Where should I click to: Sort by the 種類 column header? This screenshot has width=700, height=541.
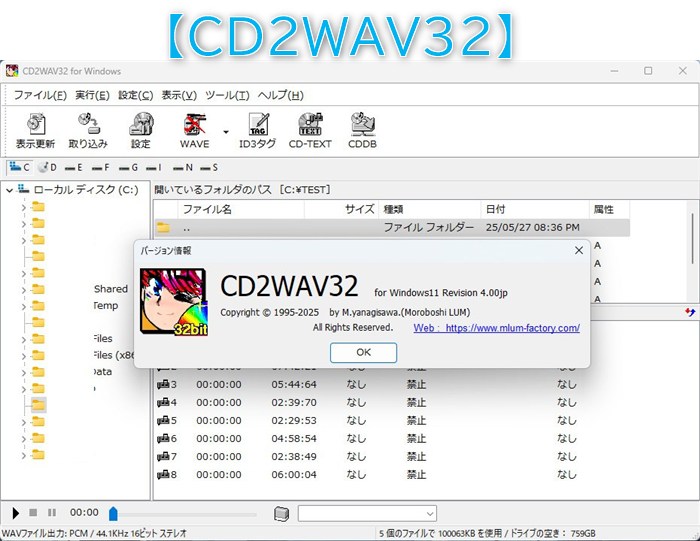click(429, 209)
